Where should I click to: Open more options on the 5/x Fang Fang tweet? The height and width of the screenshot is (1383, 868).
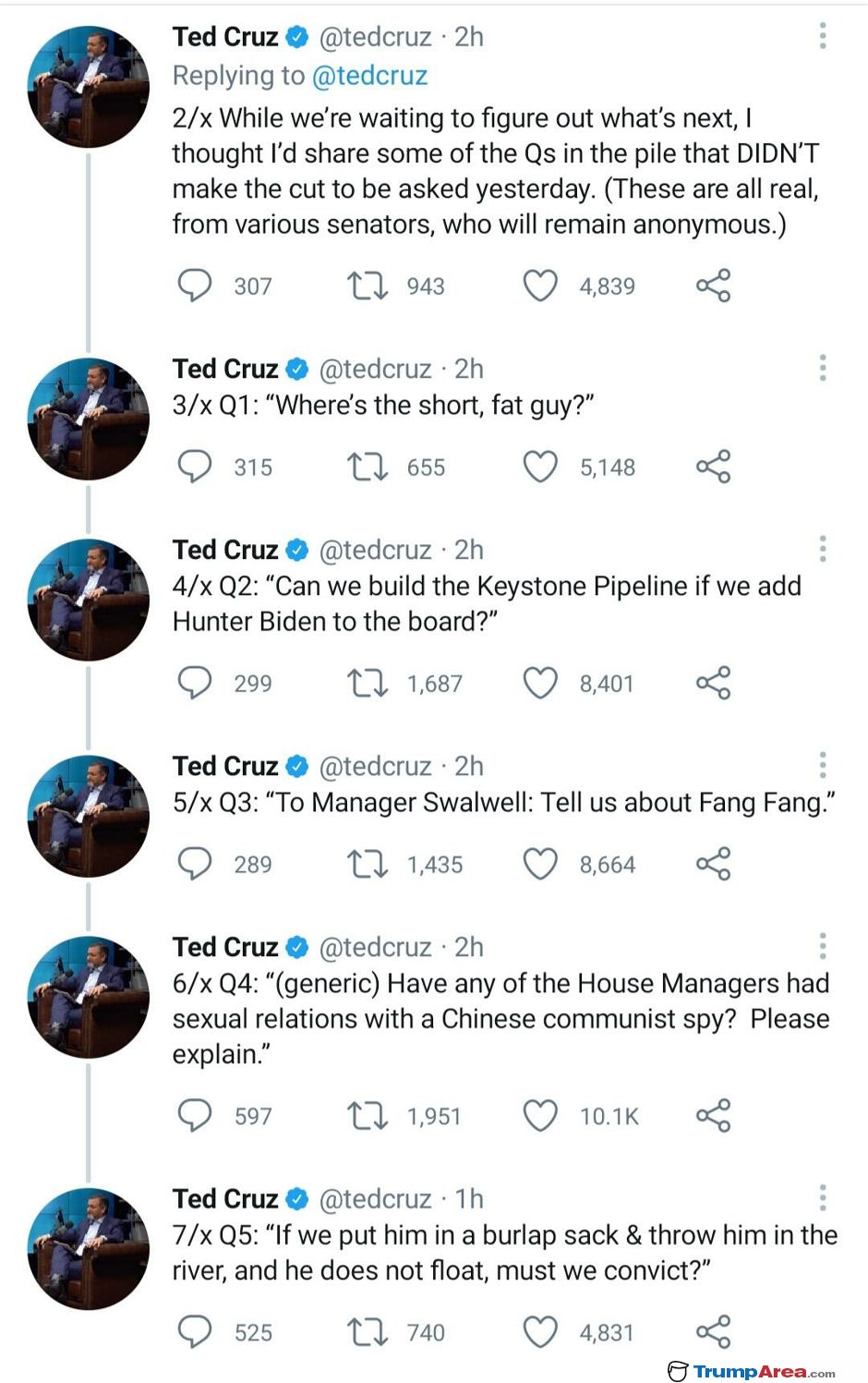(x=822, y=766)
